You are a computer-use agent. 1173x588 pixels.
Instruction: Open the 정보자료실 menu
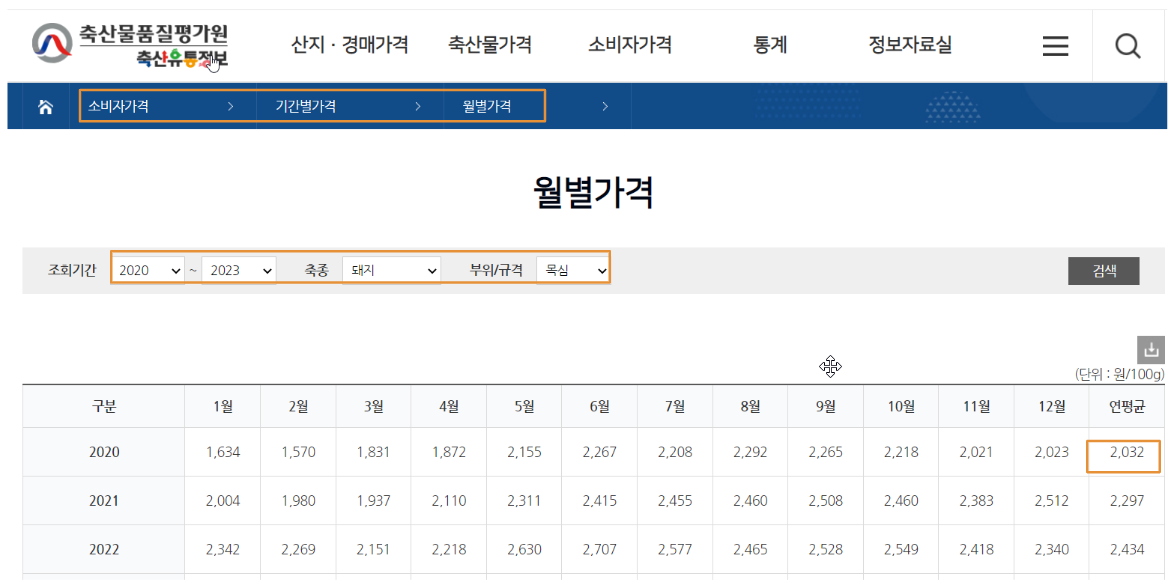910,45
